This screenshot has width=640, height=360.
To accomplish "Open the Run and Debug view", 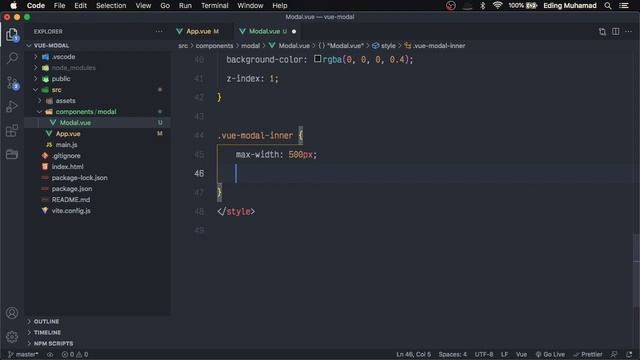I will (12, 107).
